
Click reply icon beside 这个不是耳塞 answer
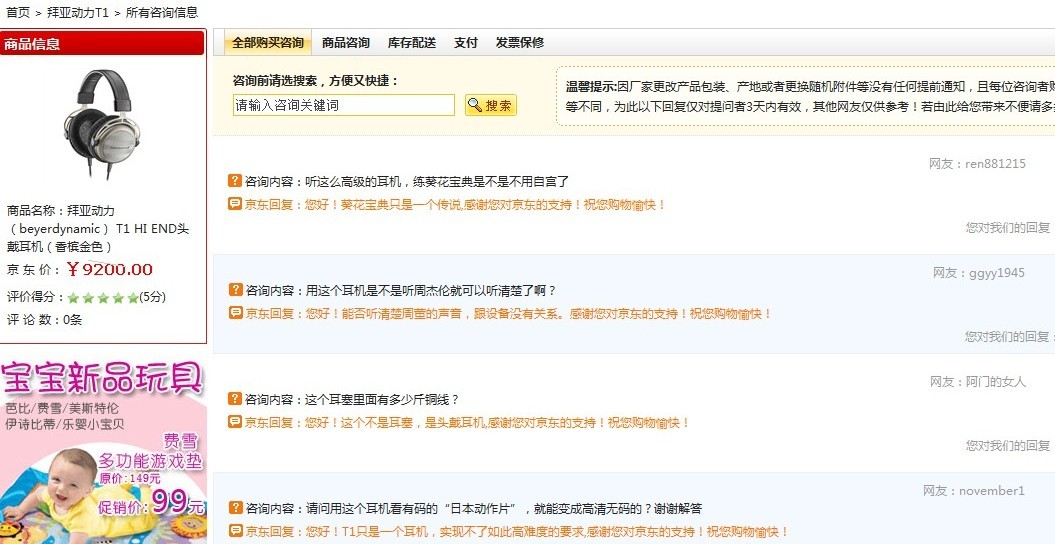(235, 422)
